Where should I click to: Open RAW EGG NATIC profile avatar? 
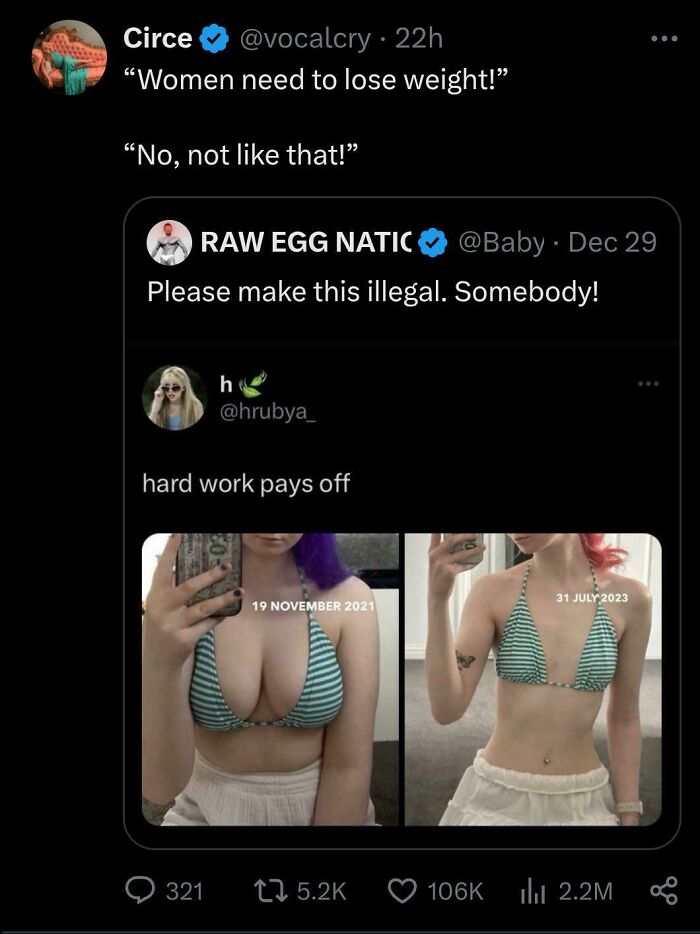(169, 242)
